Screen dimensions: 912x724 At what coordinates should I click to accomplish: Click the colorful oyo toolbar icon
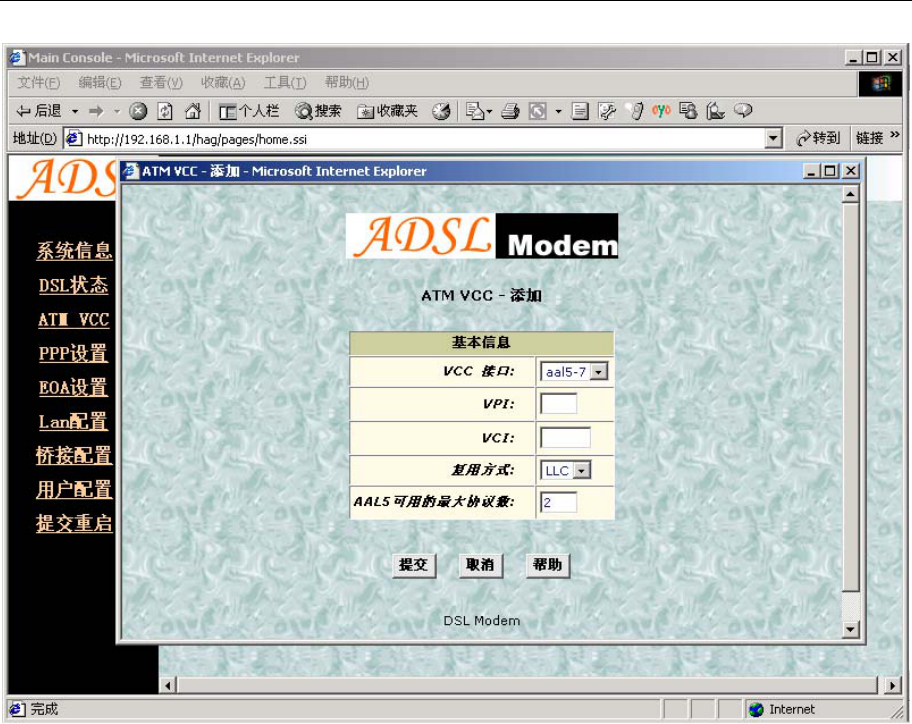point(661,110)
